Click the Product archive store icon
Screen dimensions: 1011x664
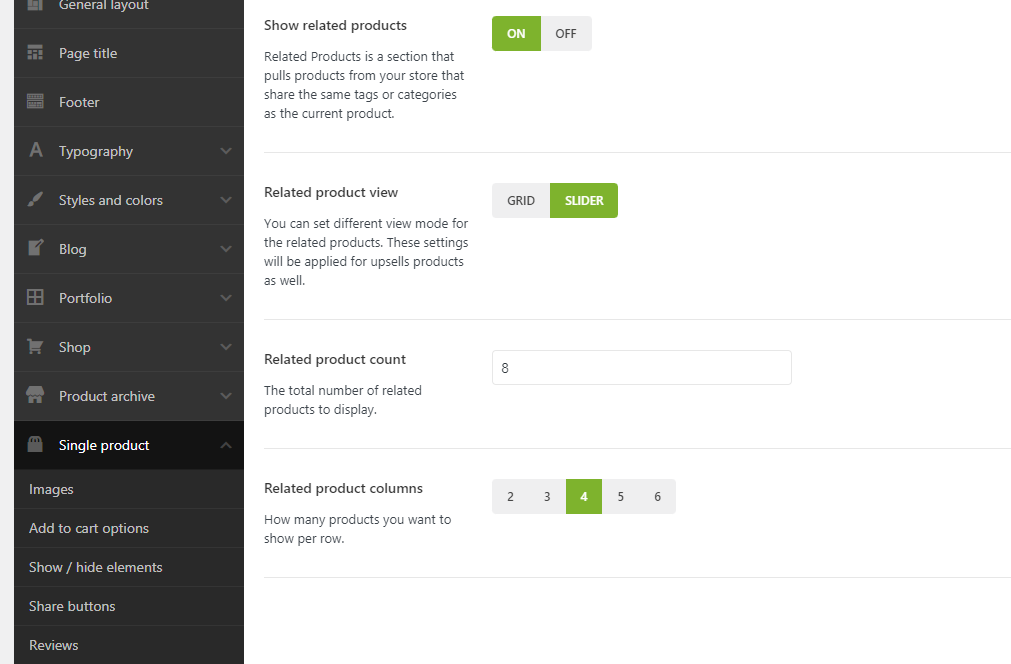[36, 396]
